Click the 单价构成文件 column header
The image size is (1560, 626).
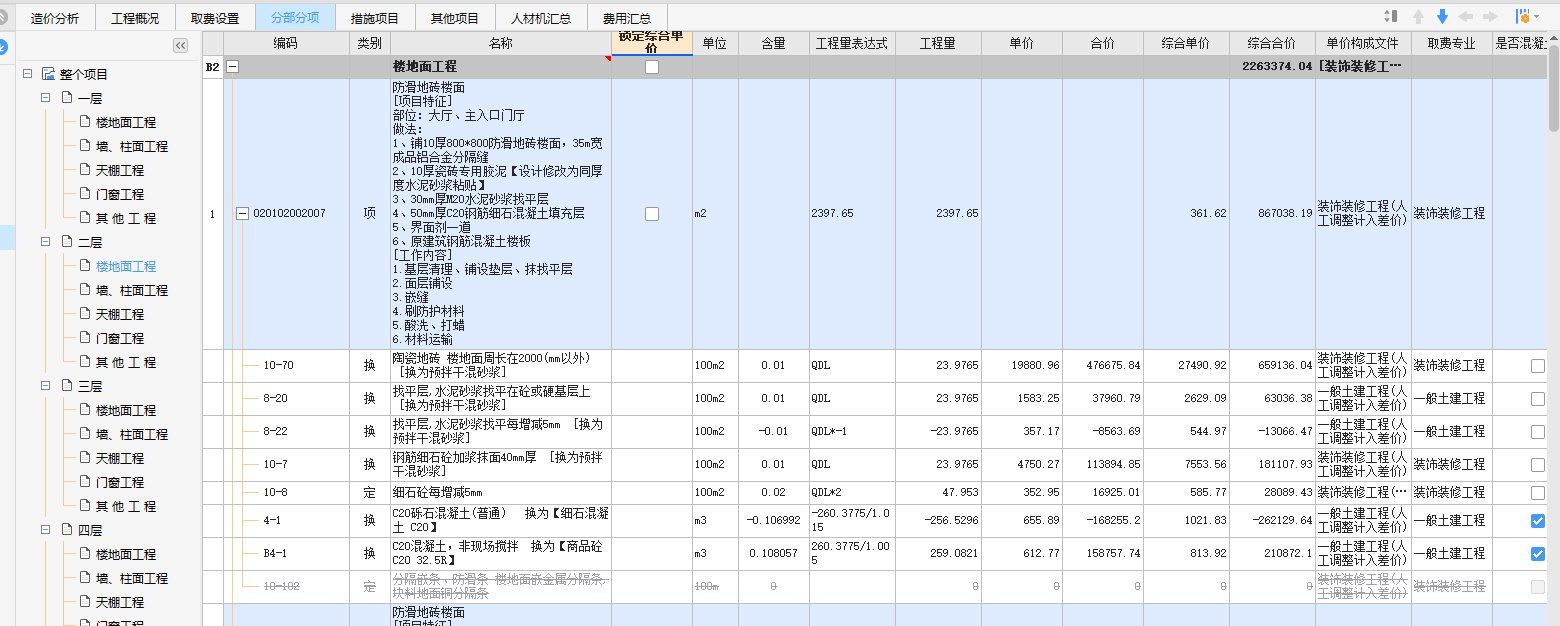[x=1363, y=43]
